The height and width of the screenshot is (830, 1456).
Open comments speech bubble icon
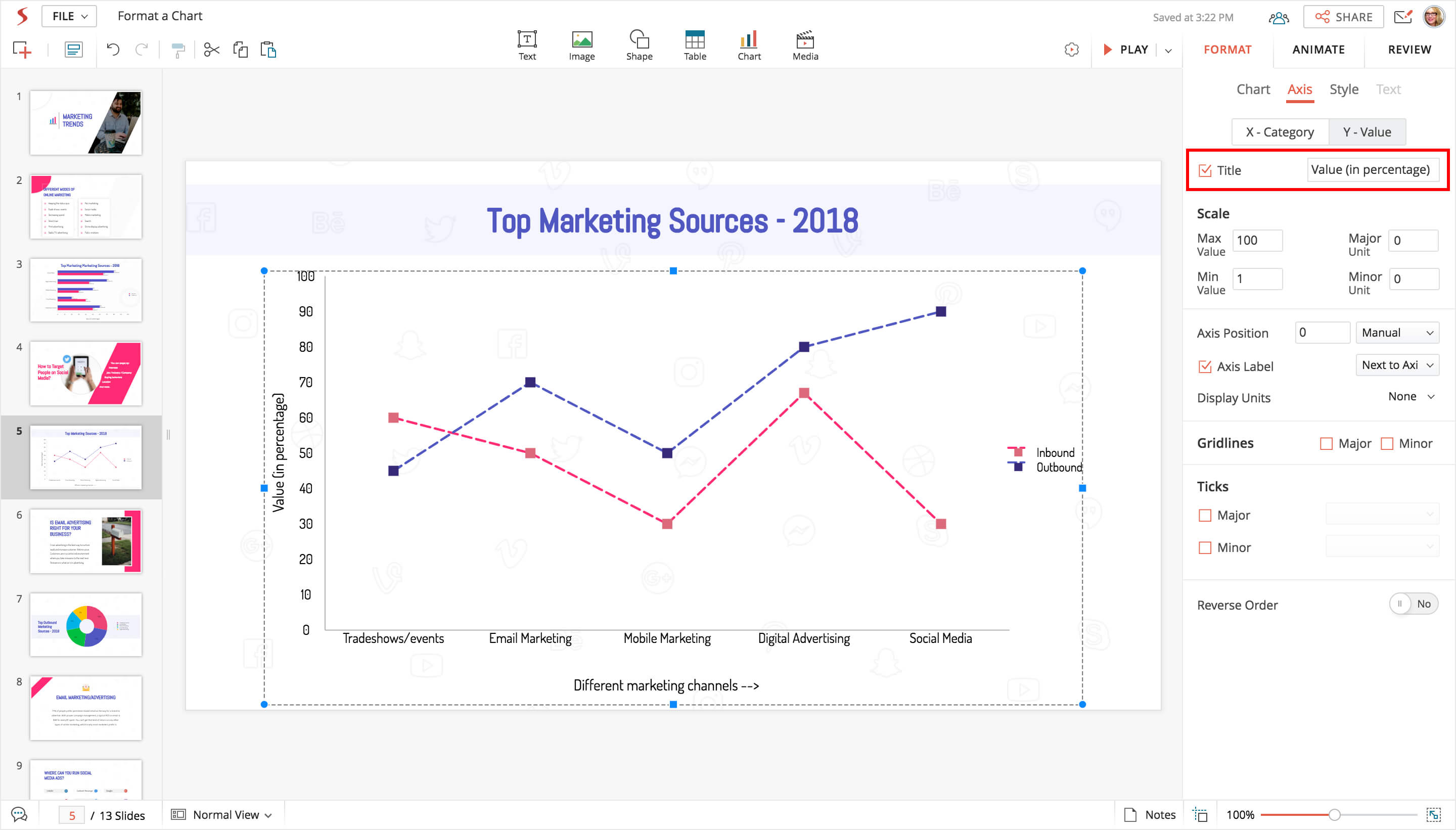(x=19, y=815)
